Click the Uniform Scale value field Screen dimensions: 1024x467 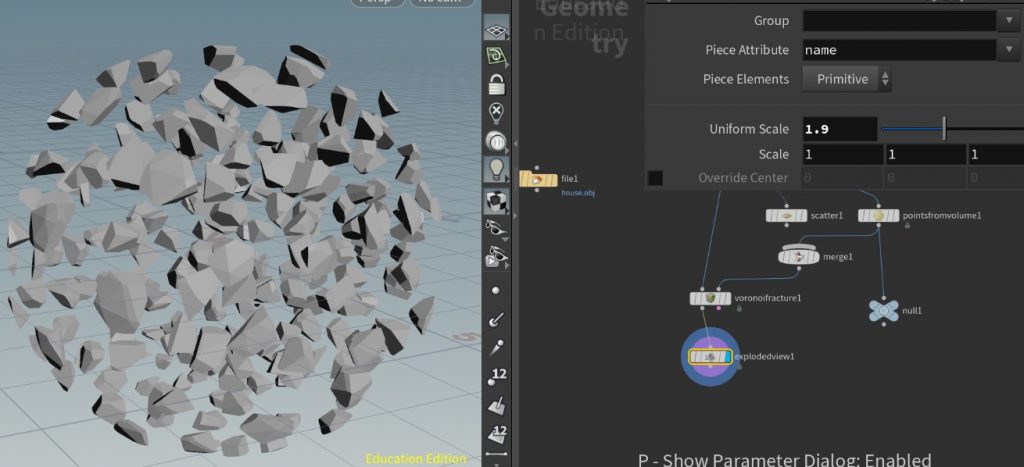[839, 129]
